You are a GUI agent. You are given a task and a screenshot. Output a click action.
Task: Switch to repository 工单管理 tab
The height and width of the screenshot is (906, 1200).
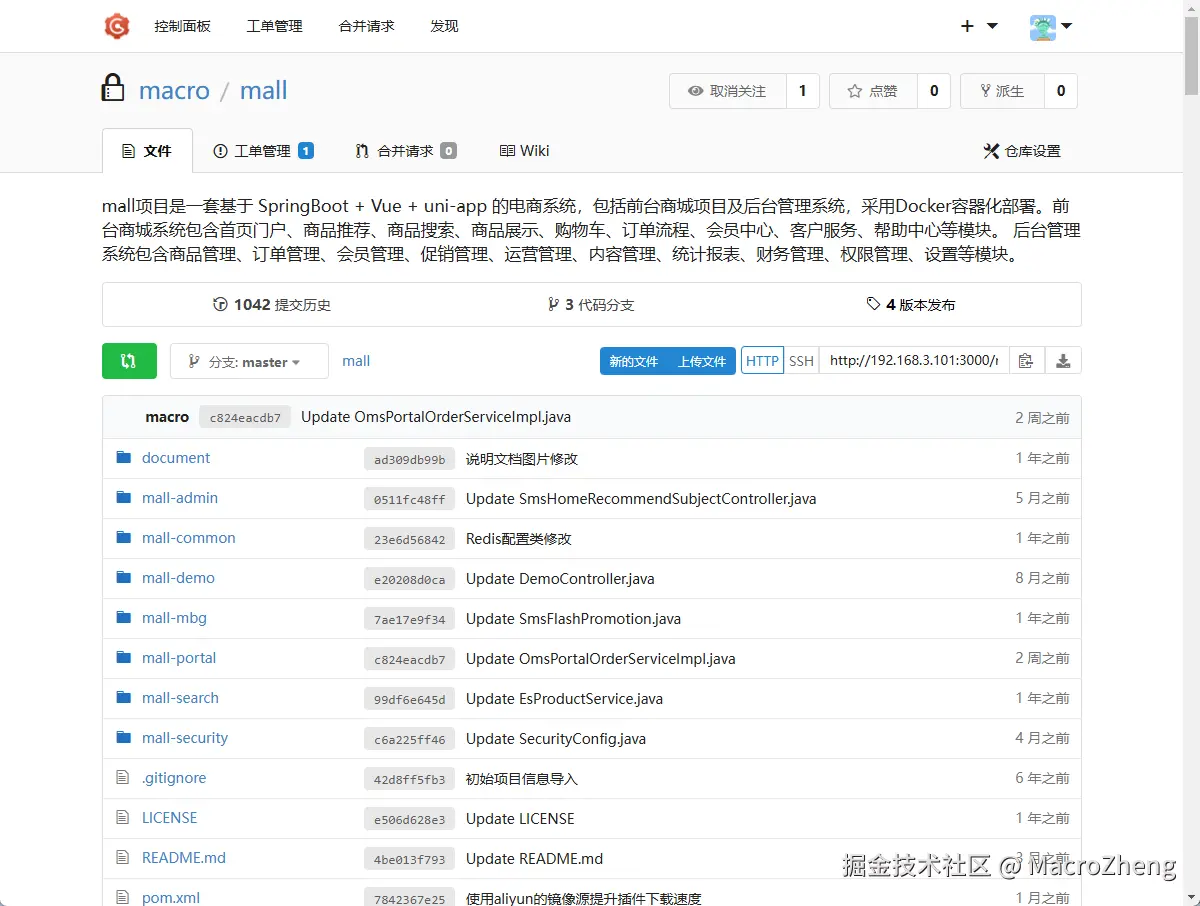[x=263, y=151]
